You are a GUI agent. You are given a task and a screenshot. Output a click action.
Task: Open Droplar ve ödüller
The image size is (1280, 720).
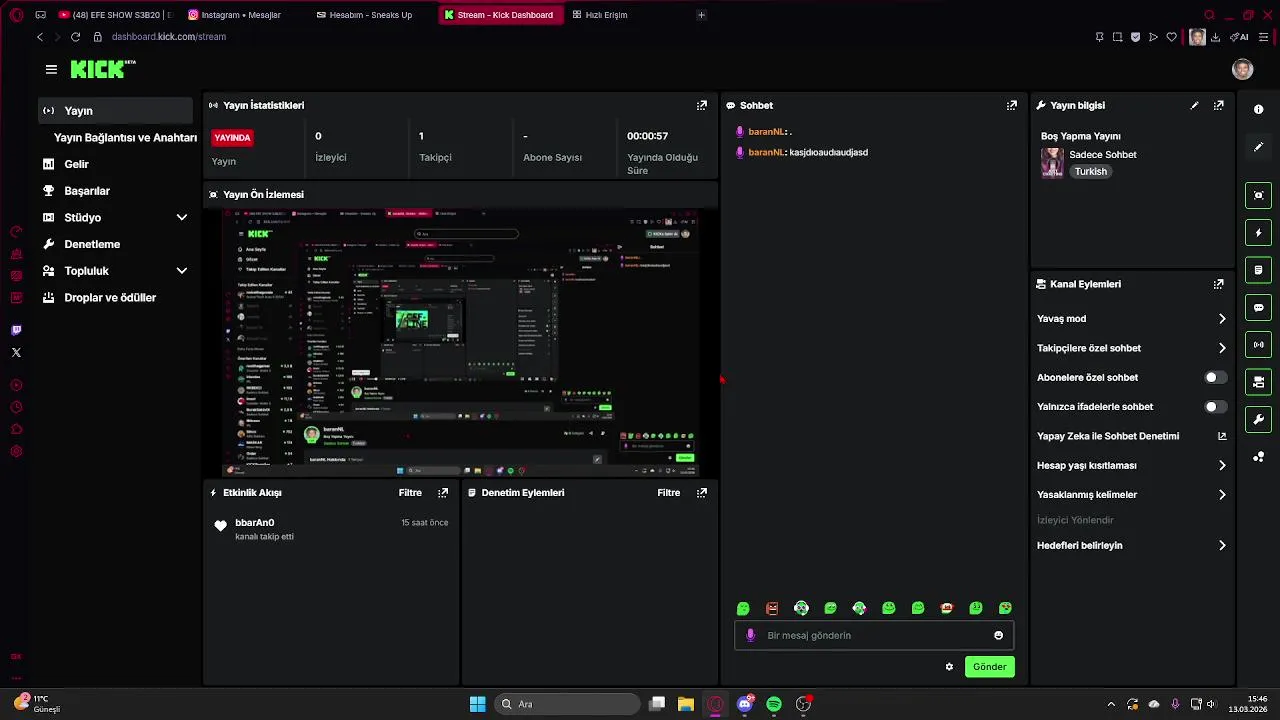(115, 298)
